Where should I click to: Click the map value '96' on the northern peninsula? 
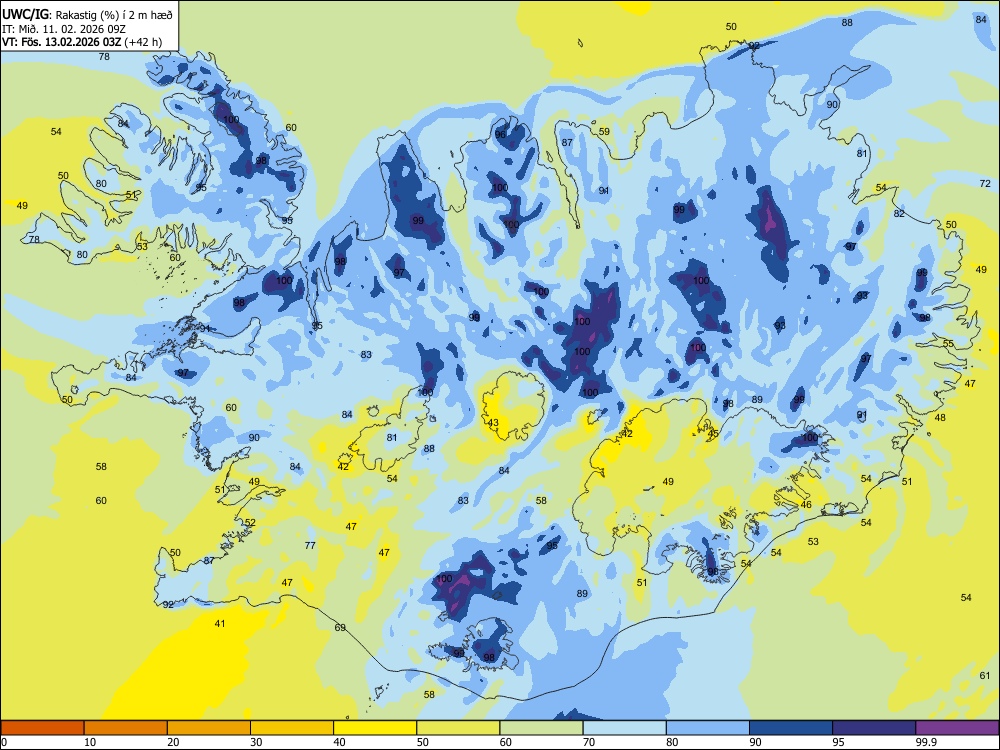[501, 135]
